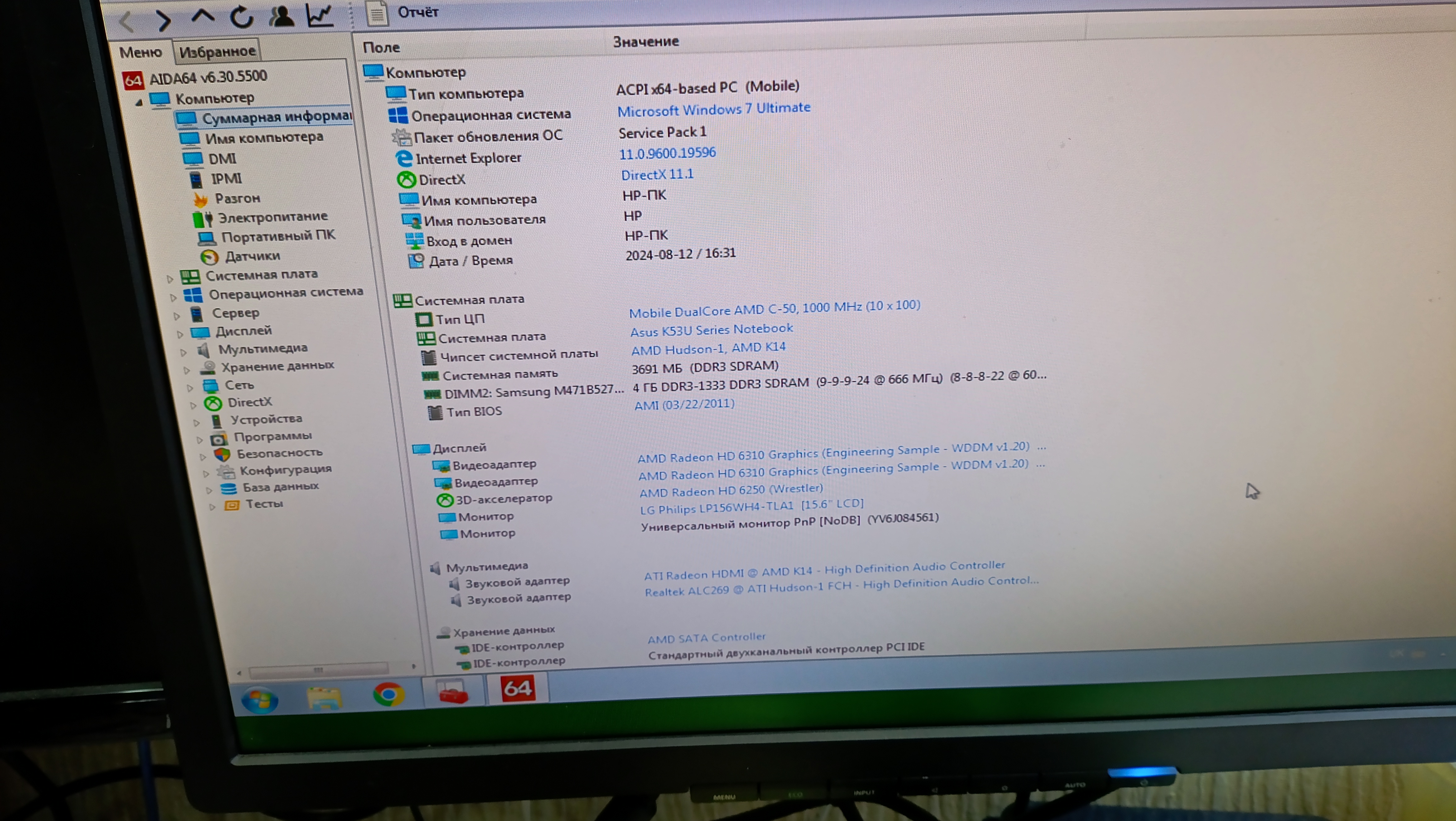The width and height of the screenshot is (1456, 821).
Task: Collapse the Компьютер tree node
Action: point(139,102)
